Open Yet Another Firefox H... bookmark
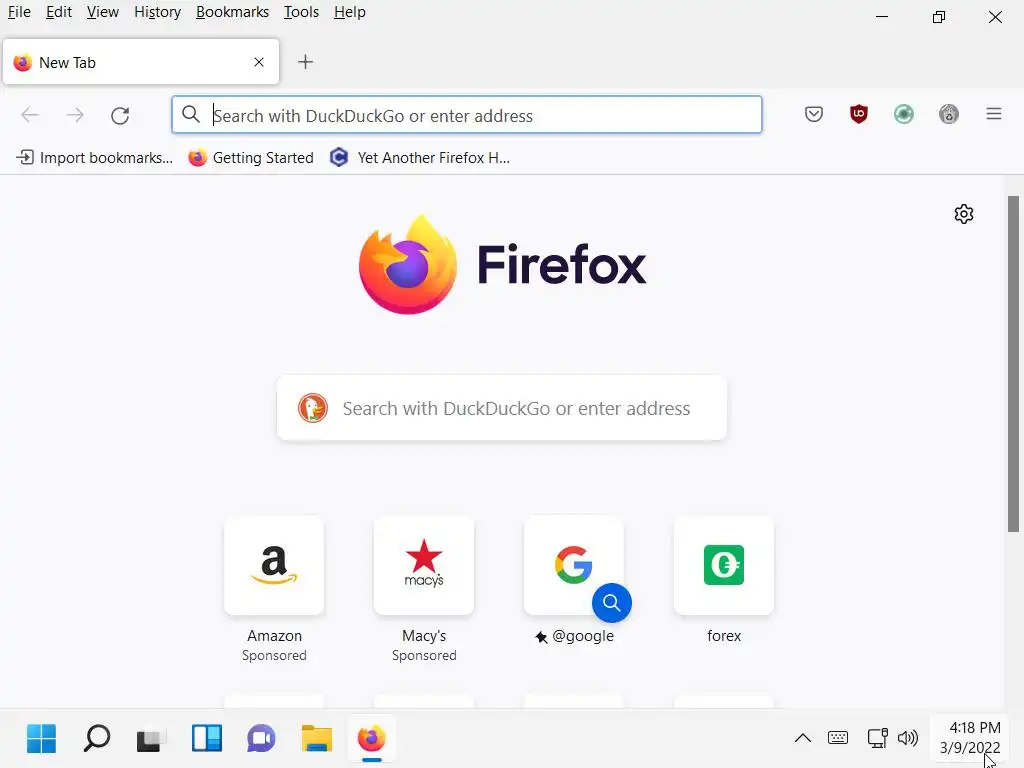The height and width of the screenshot is (768, 1024). point(420,157)
